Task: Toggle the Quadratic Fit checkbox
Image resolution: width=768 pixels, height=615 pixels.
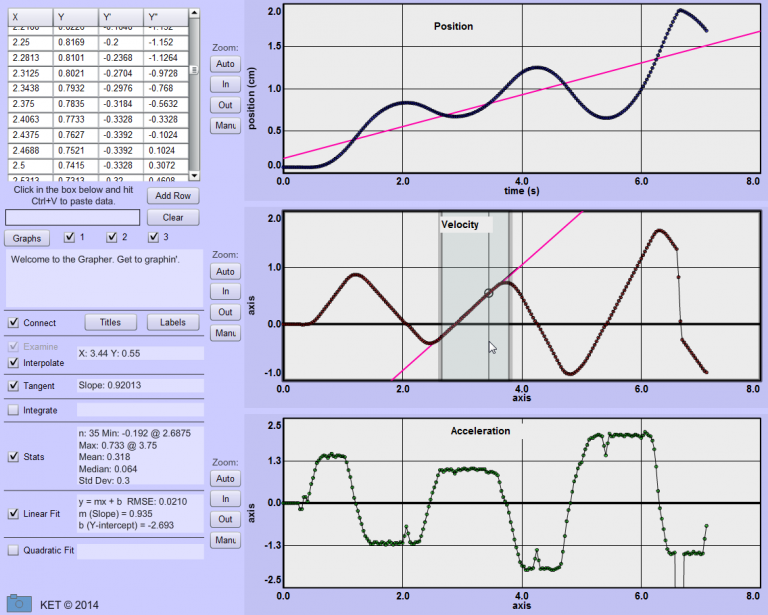Action: [x=13, y=550]
